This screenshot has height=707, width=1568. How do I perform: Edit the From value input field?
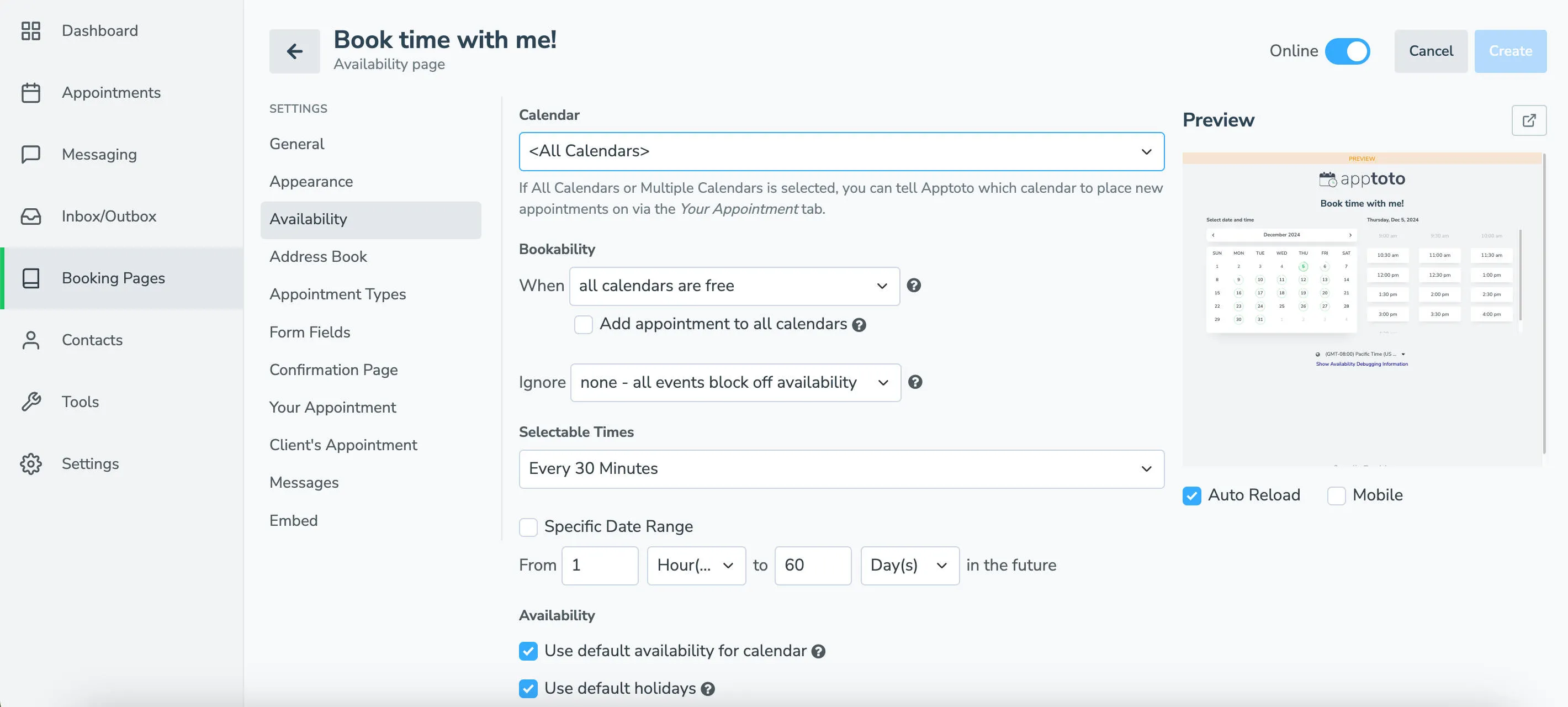click(x=600, y=565)
